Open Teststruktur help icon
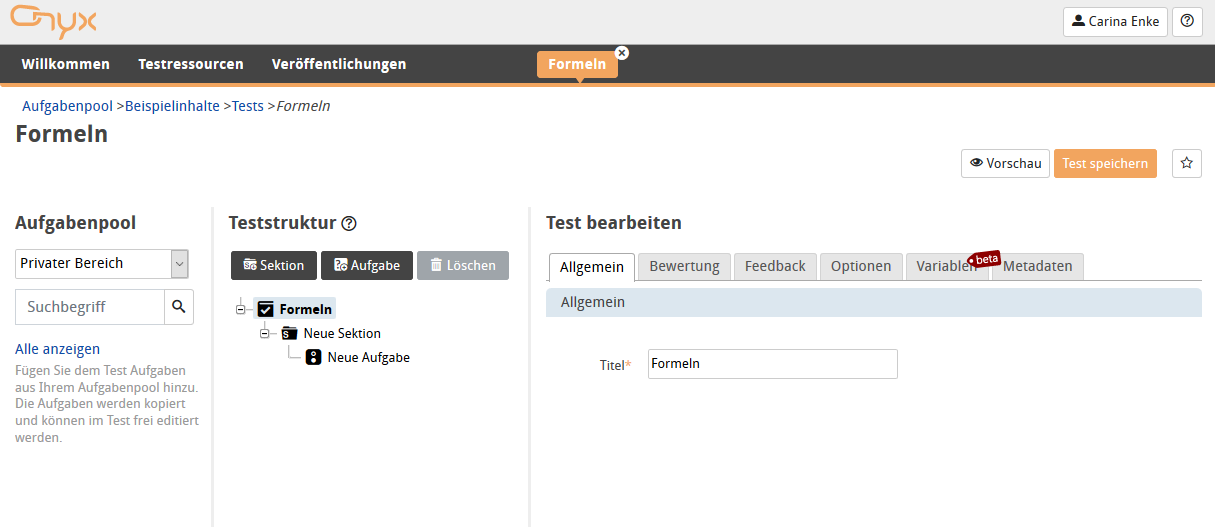This screenshot has height=527, width=1215. tap(349, 224)
